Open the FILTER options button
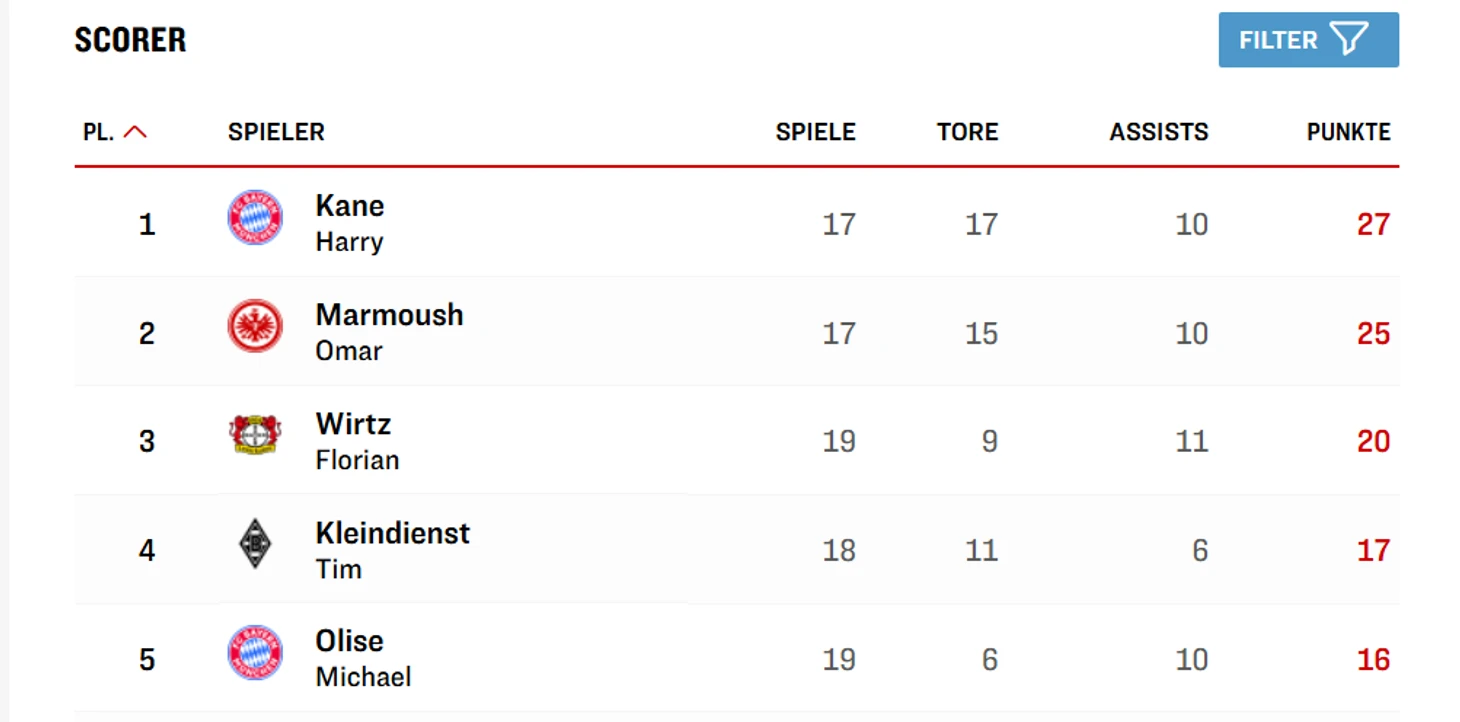This screenshot has height=722, width=1460. click(1307, 40)
